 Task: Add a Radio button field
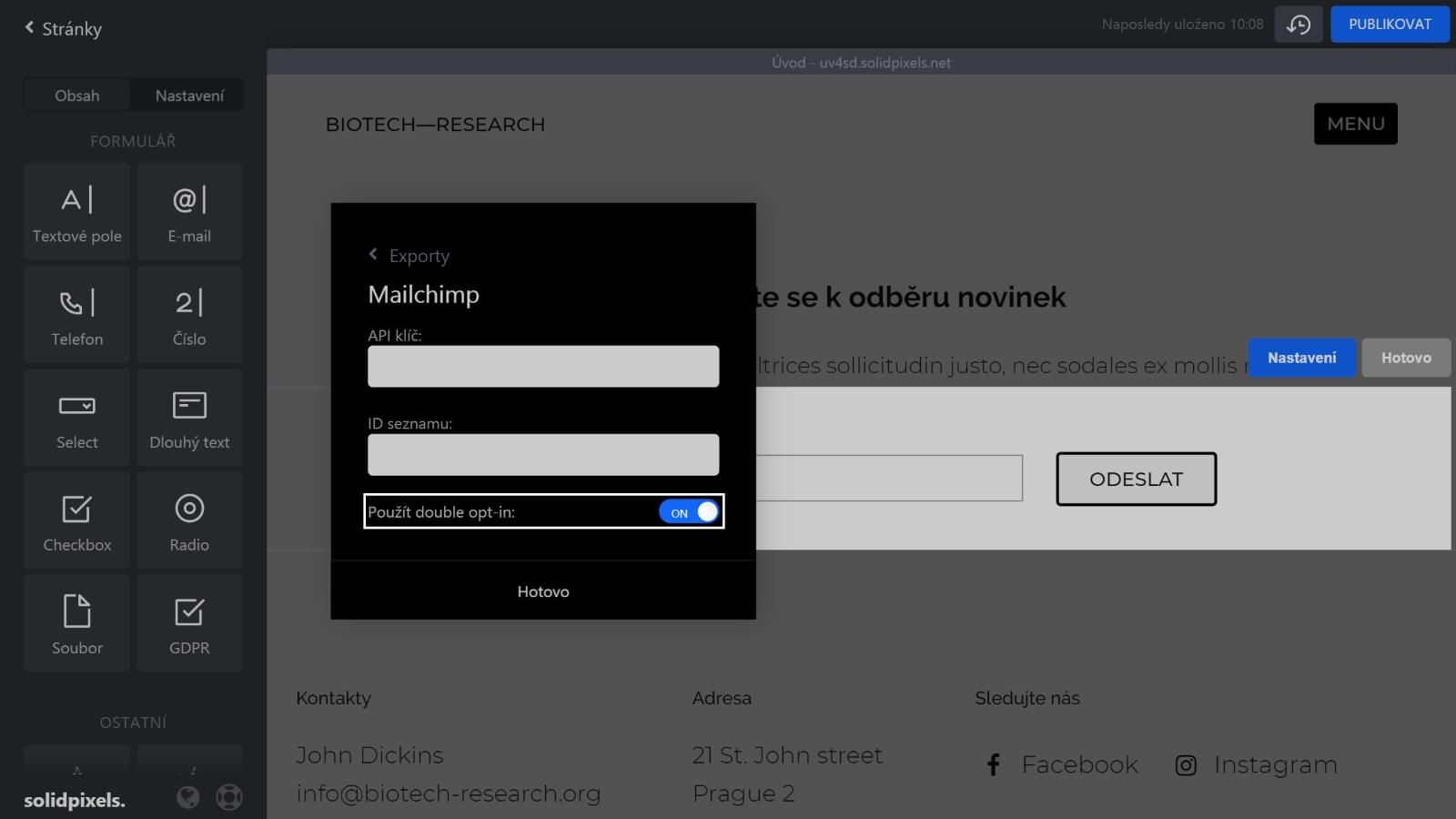click(x=188, y=520)
